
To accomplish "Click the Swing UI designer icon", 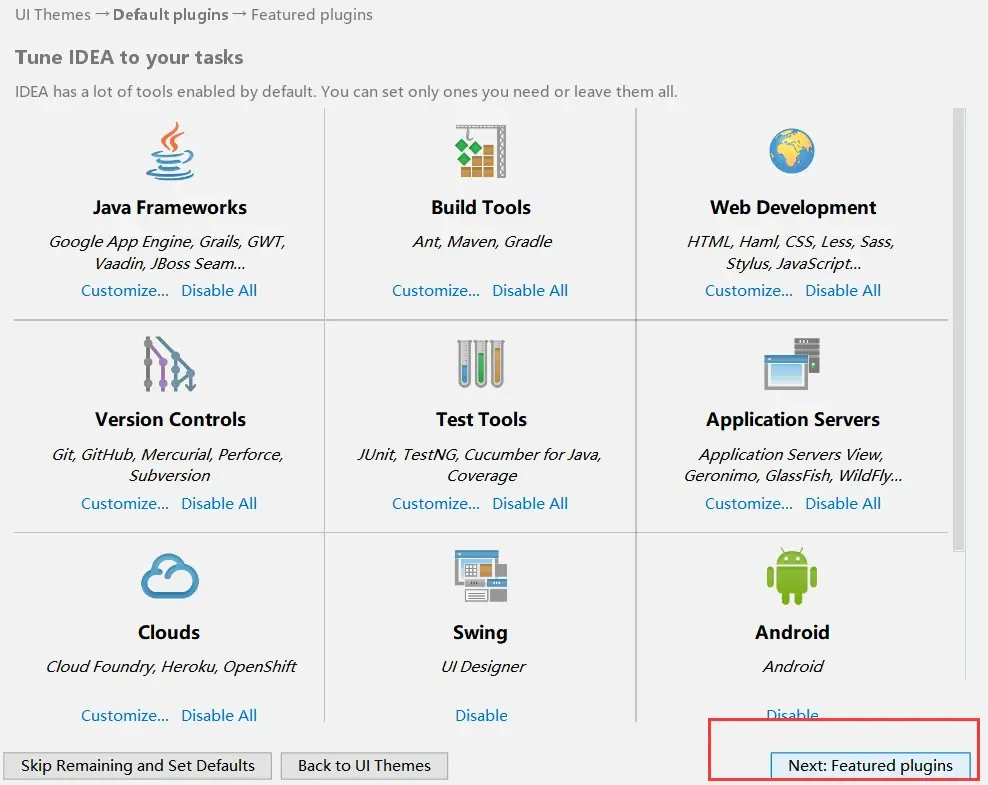I will (x=481, y=576).
